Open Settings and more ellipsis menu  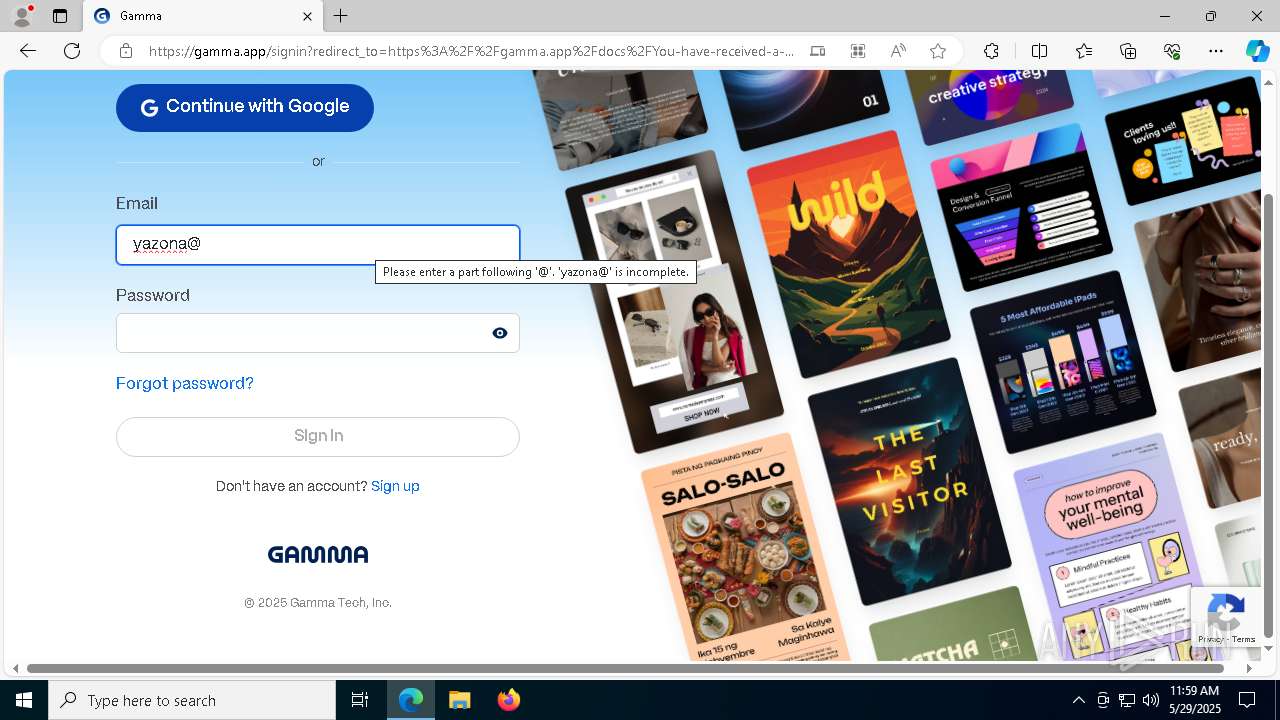click(1216, 51)
